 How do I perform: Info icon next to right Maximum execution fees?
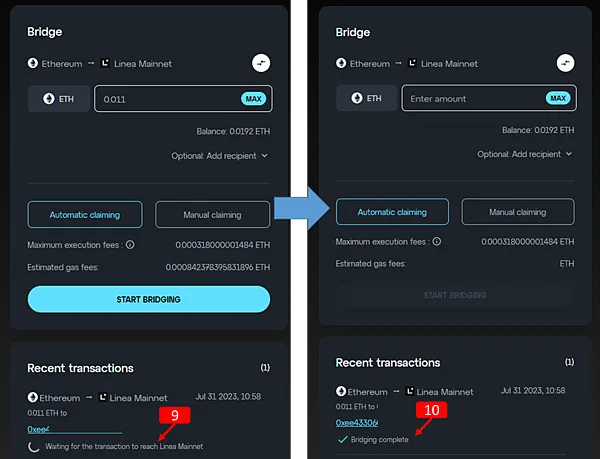click(x=437, y=241)
